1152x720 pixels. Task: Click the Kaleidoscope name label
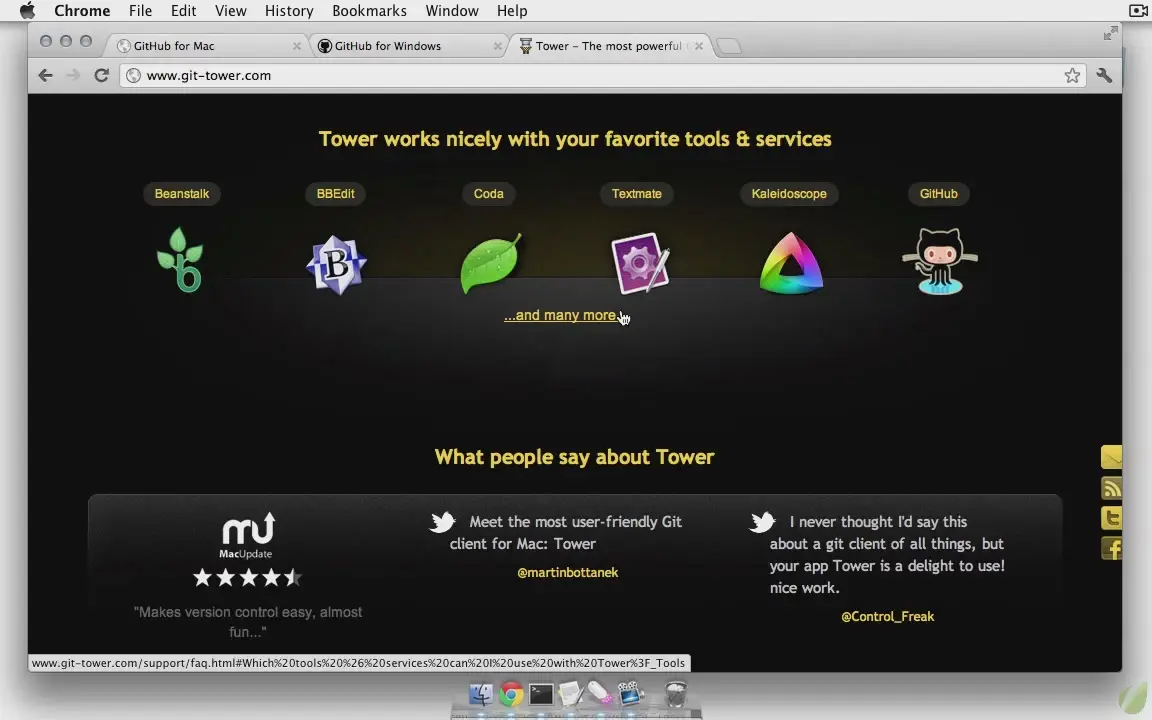tap(788, 194)
